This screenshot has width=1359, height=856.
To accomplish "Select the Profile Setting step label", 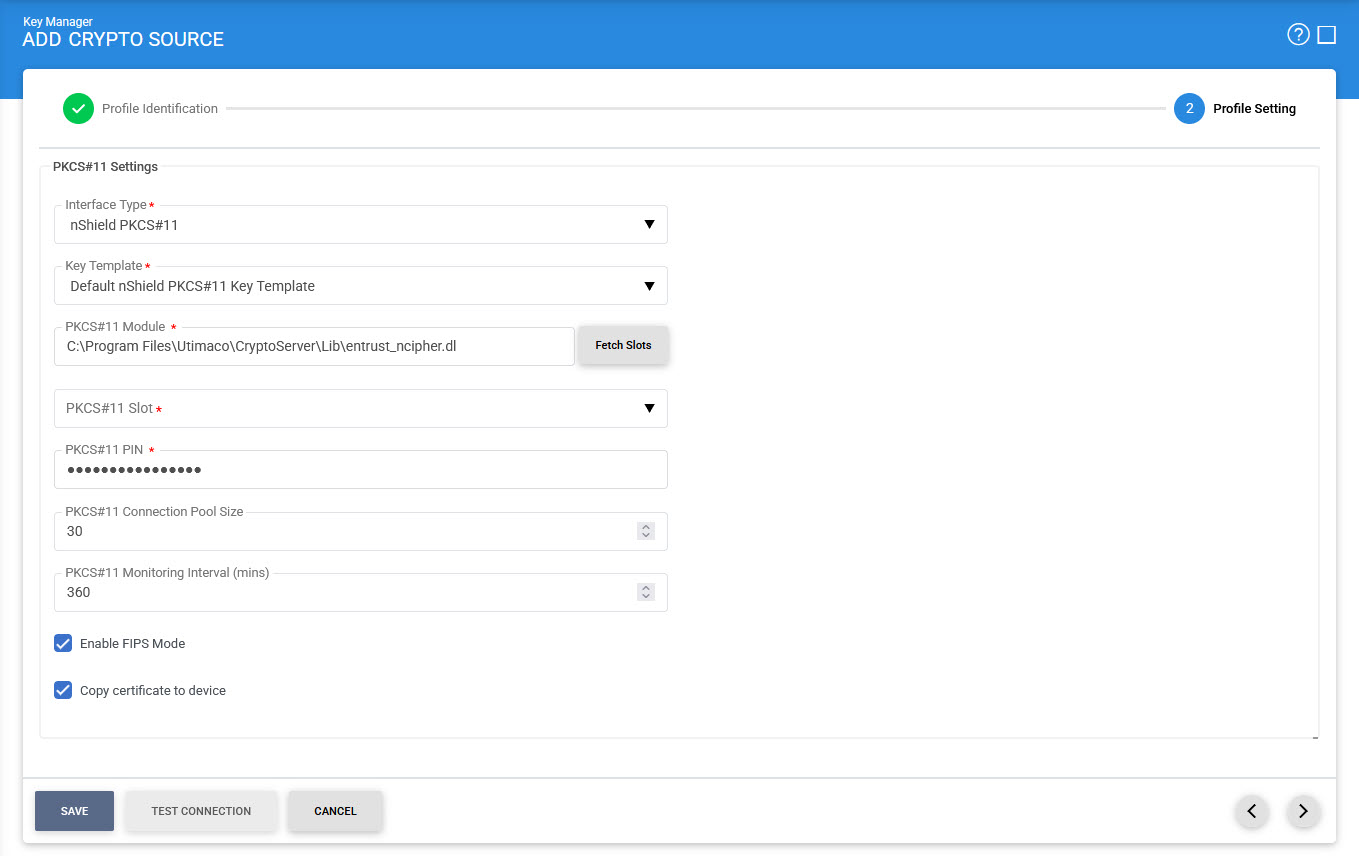I will tap(1254, 108).
